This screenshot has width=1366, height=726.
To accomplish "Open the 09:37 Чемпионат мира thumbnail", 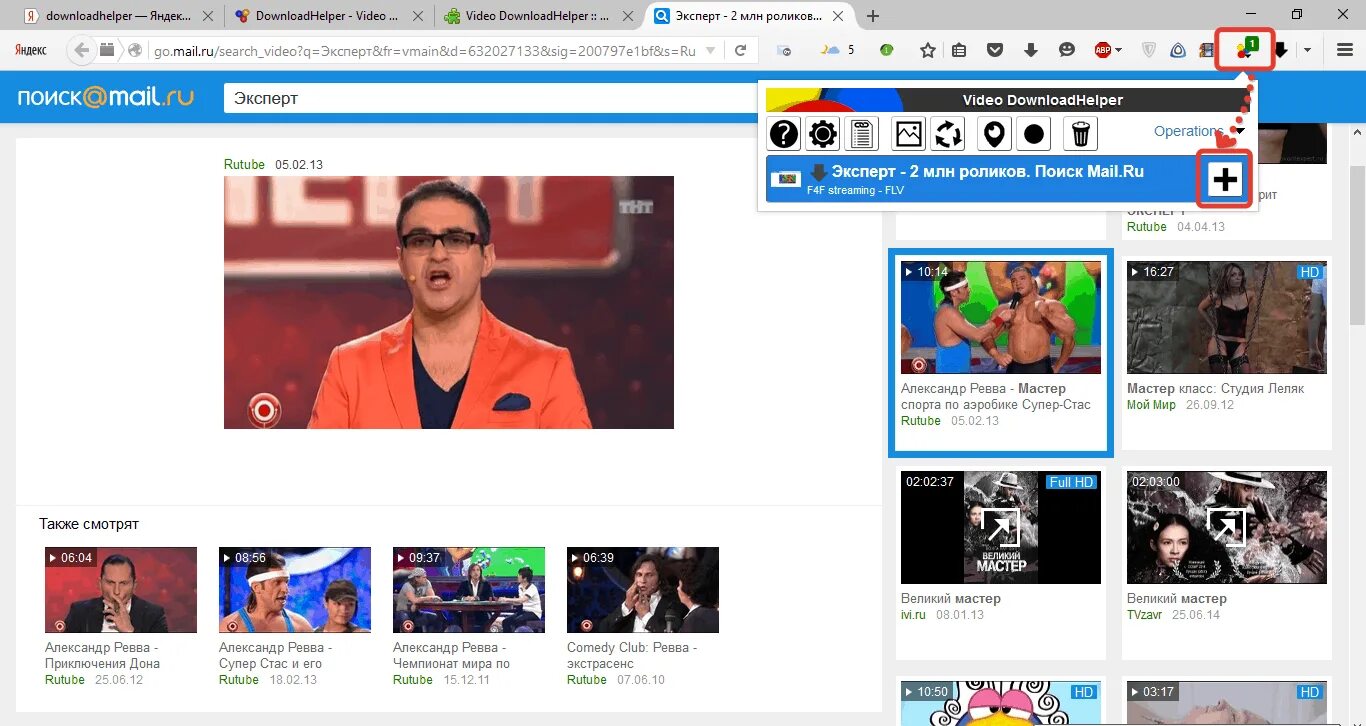I will point(469,590).
